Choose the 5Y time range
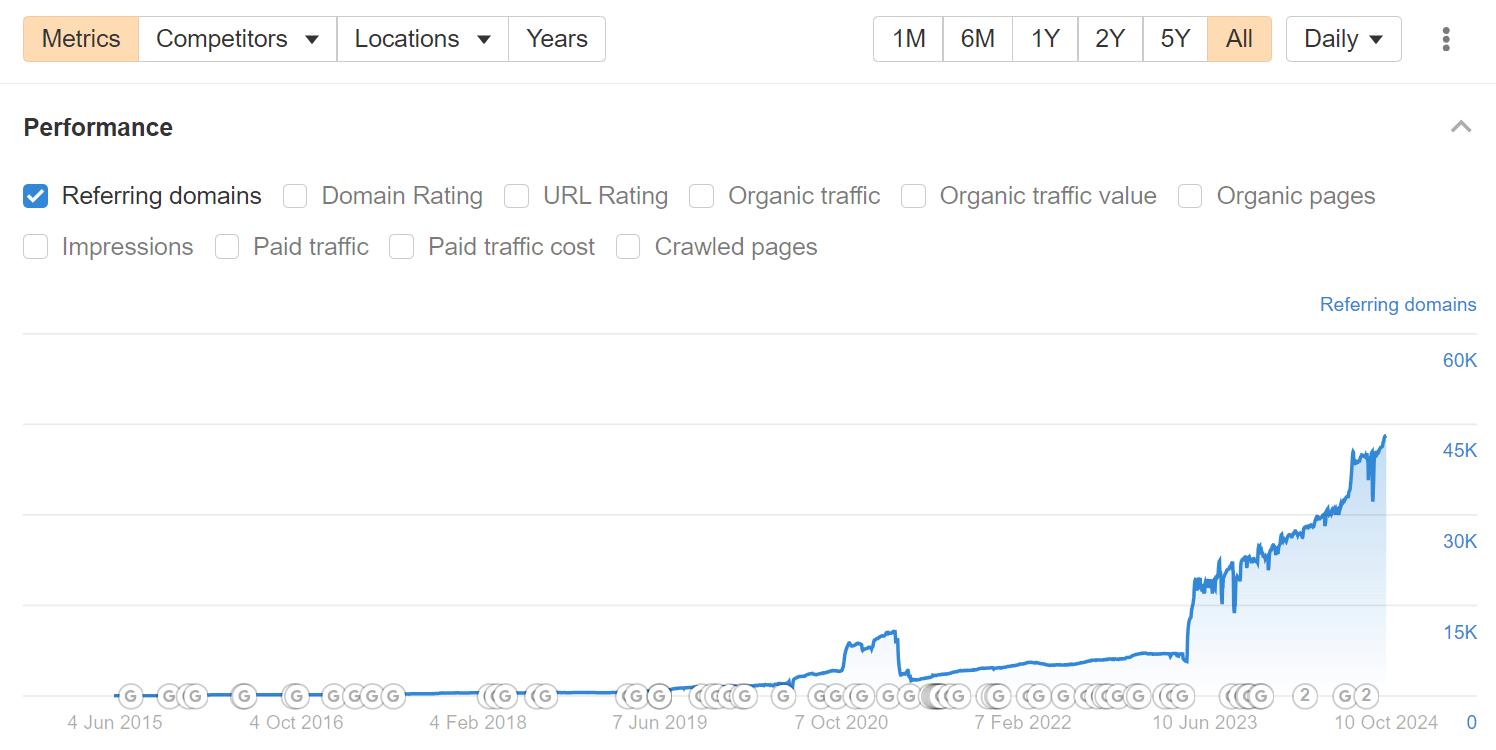The height and width of the screenshot is (750, 1496). [1175, 39]
